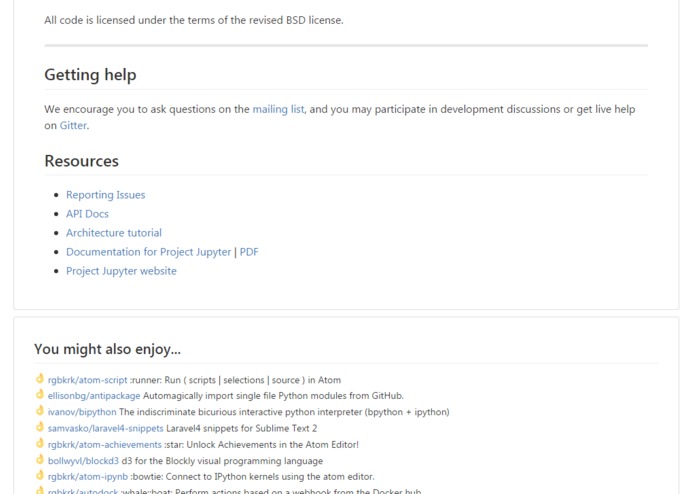Image resolution: width=695 pixels, height=494 pixels.
Task: Open Documentation for Project Jupyter link
Action: 148,252
